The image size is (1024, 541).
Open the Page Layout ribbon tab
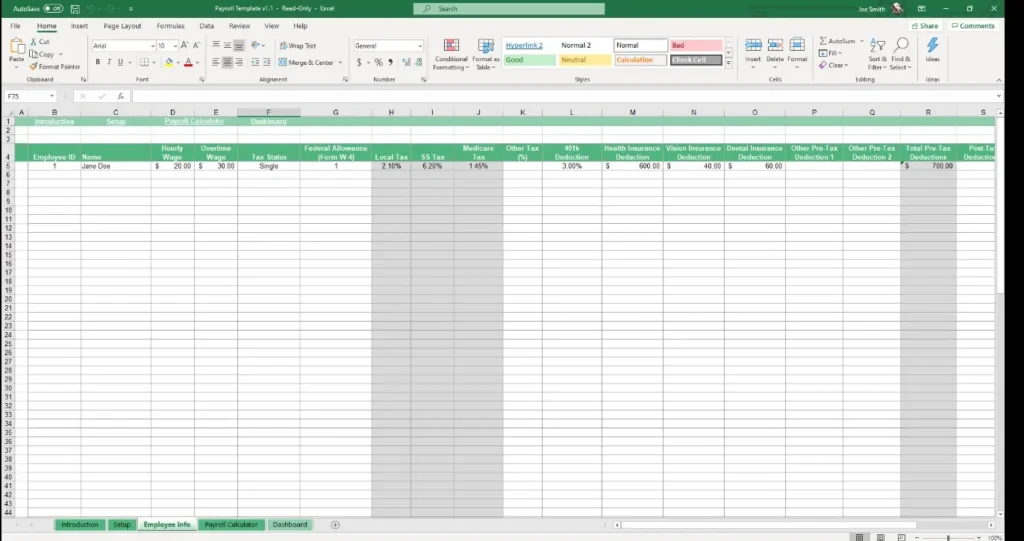point(122,26)
